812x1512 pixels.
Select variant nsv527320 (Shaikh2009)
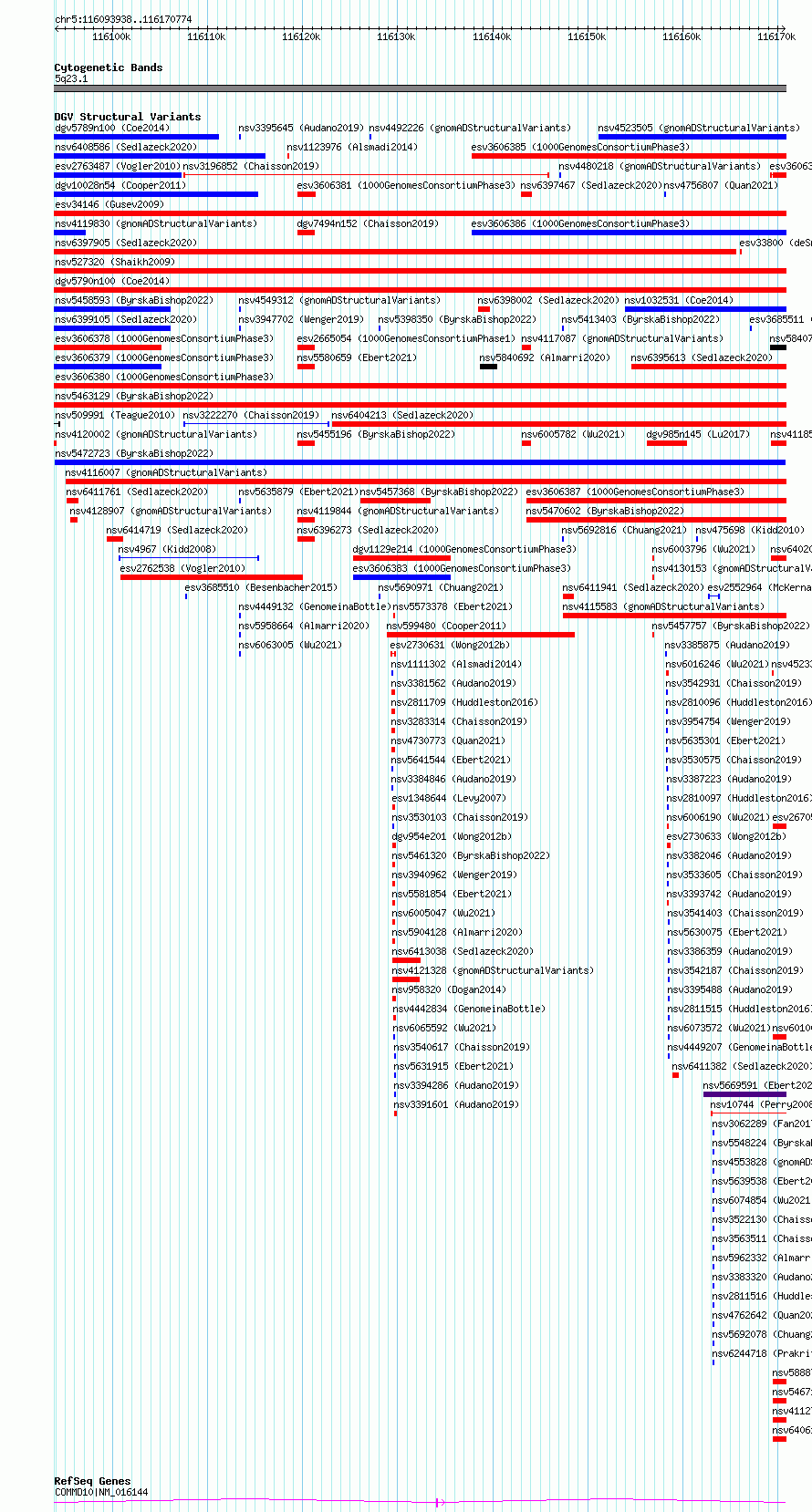pos(115,262)
